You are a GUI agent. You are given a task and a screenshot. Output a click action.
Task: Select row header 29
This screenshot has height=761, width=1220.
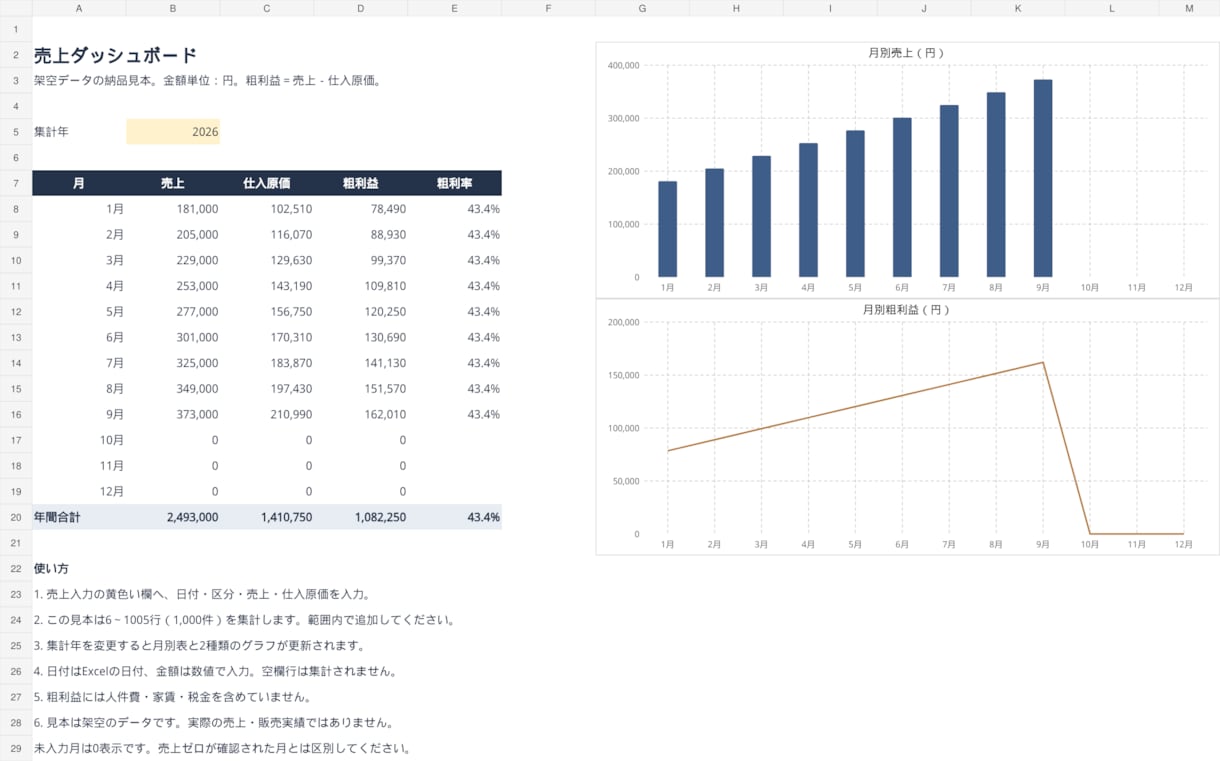pyautogui.click(x=16, y=748)
